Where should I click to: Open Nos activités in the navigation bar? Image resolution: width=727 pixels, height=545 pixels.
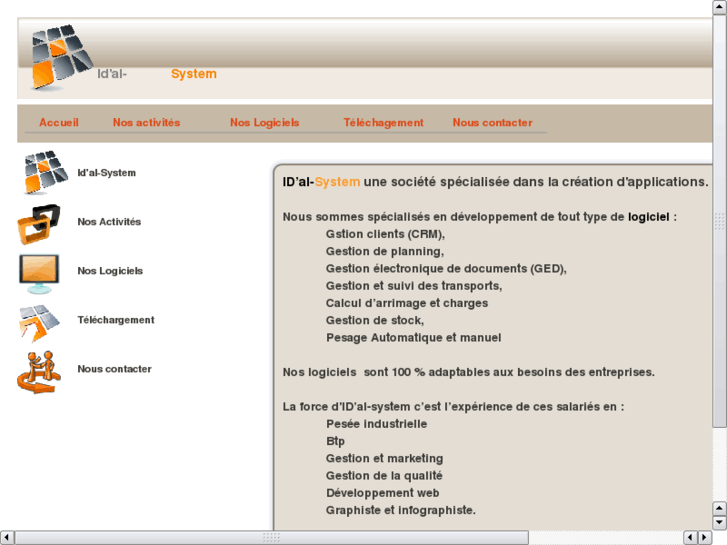(x=147, y=122)
